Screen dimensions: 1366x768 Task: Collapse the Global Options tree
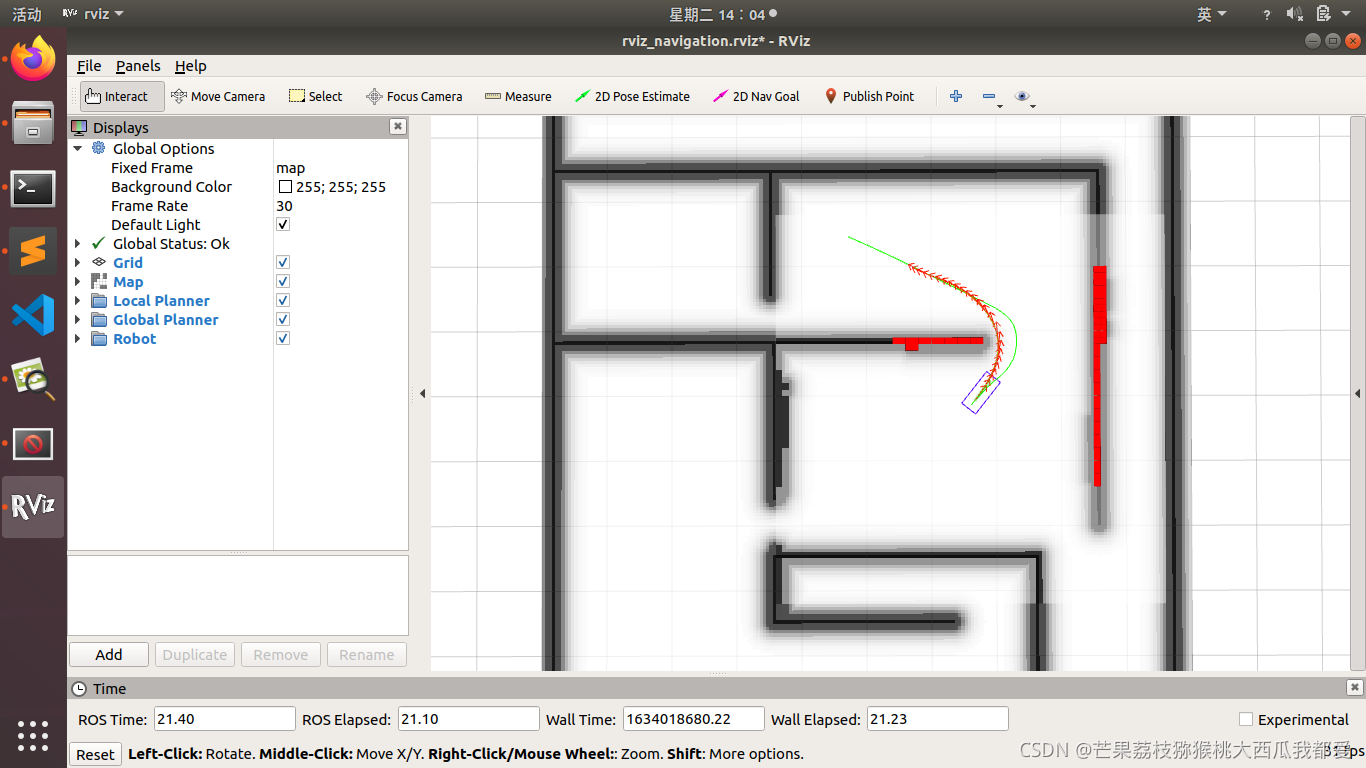coord(78,148)
